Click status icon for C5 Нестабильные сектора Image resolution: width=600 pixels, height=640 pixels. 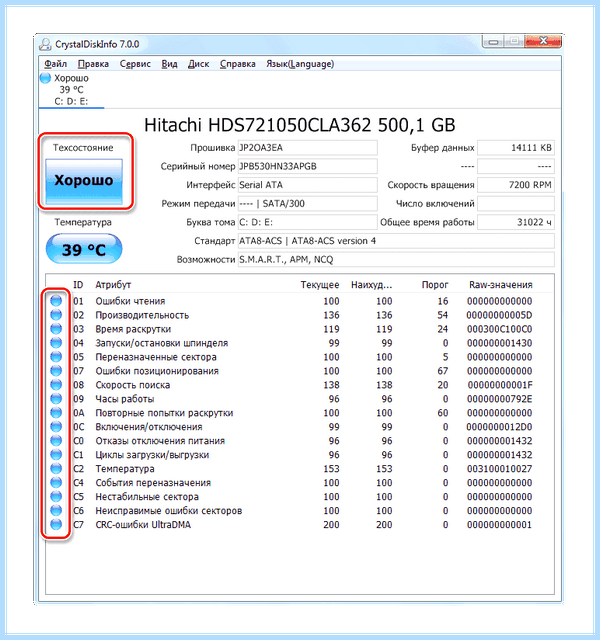pos(56,496)
